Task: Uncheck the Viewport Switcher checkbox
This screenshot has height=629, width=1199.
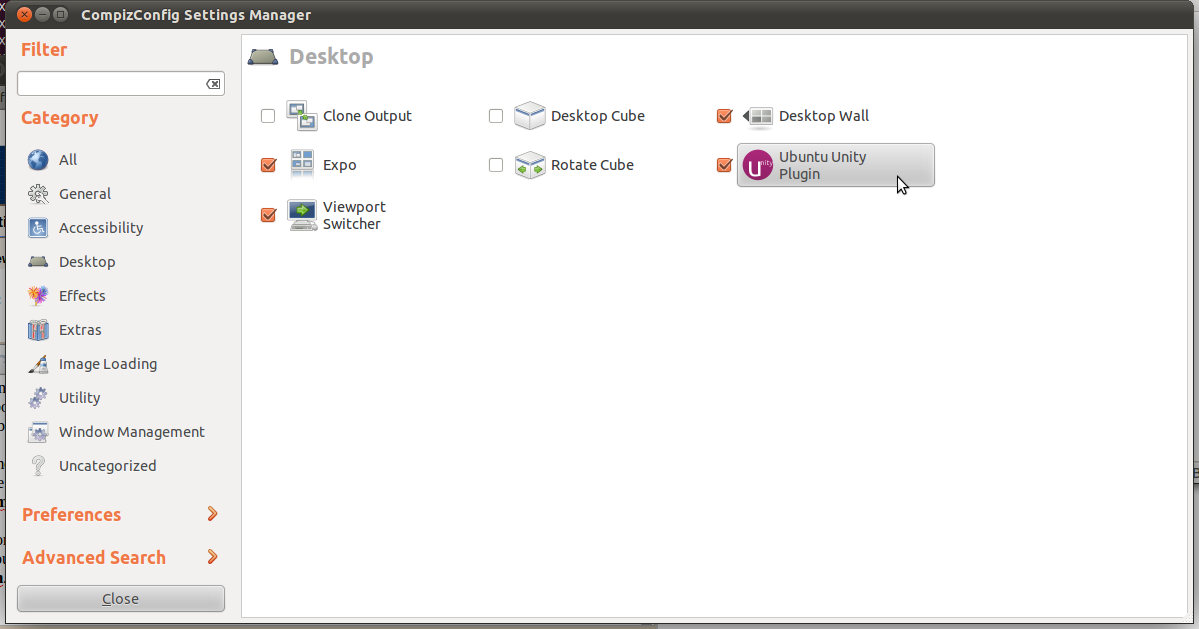Action: pyautogui.click(x=268, y=216)
